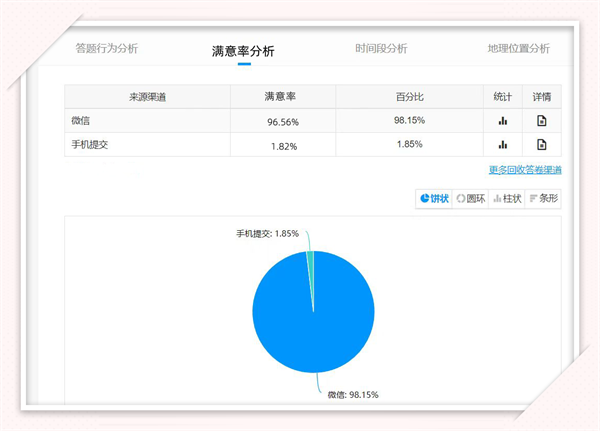Go to the 地理位置分析 tab

click(518, 48)
